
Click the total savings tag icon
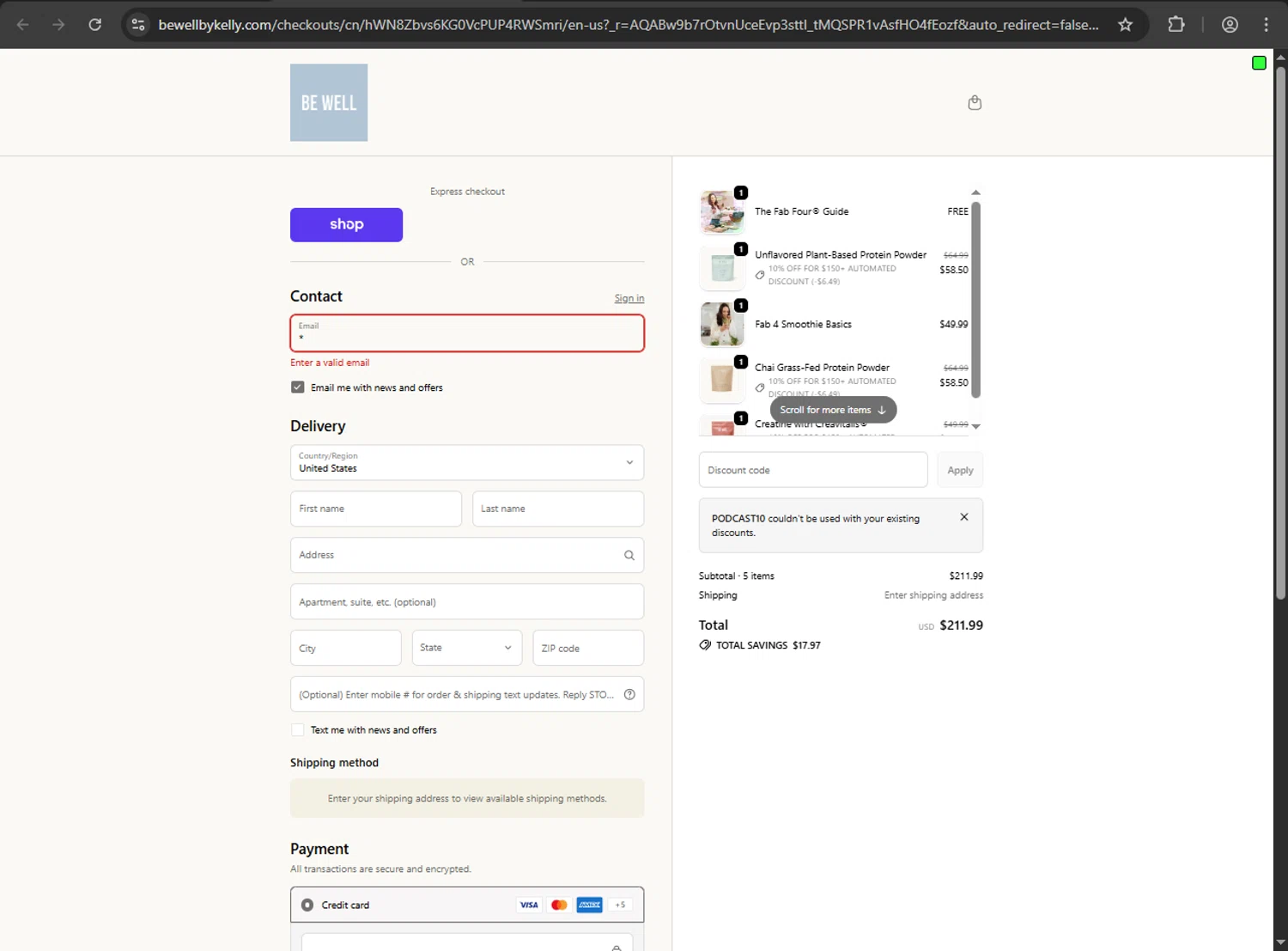[x=705, y=645]
